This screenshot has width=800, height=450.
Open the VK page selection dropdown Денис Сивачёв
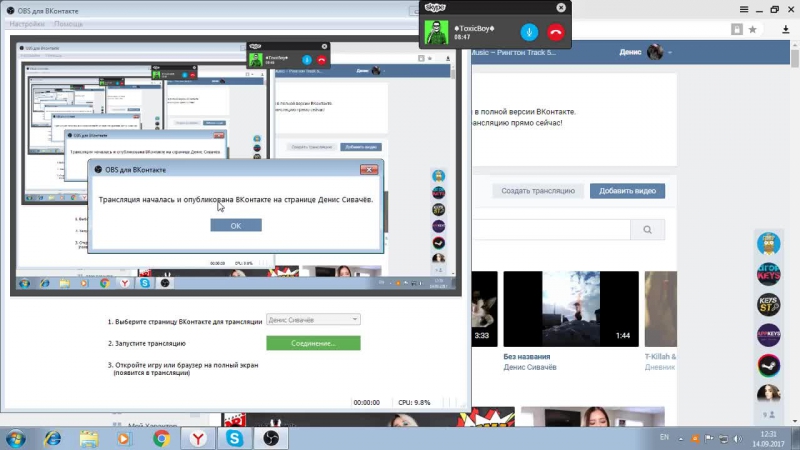point(313,319)
